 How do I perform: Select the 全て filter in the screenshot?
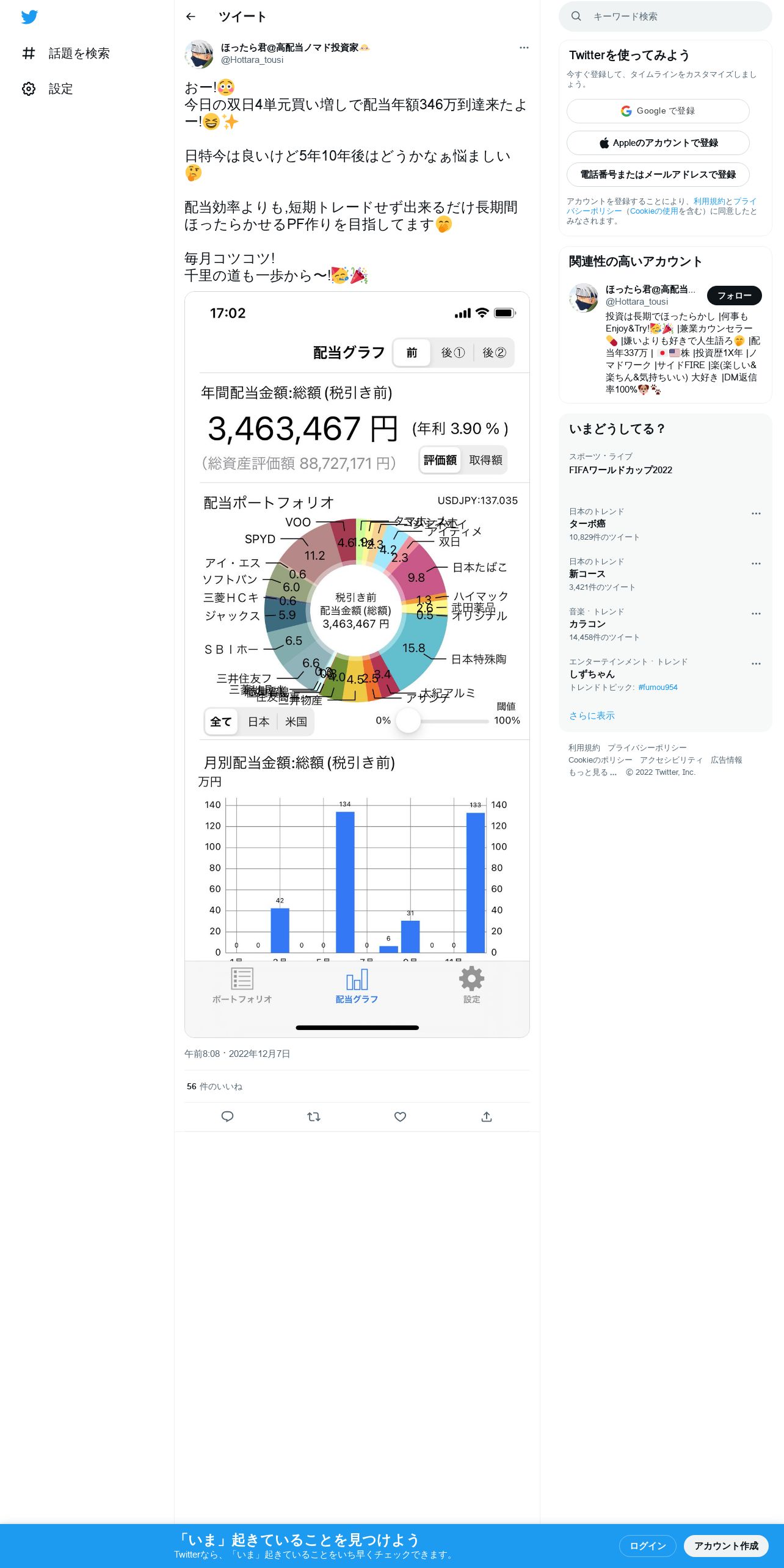pos(221,722)
